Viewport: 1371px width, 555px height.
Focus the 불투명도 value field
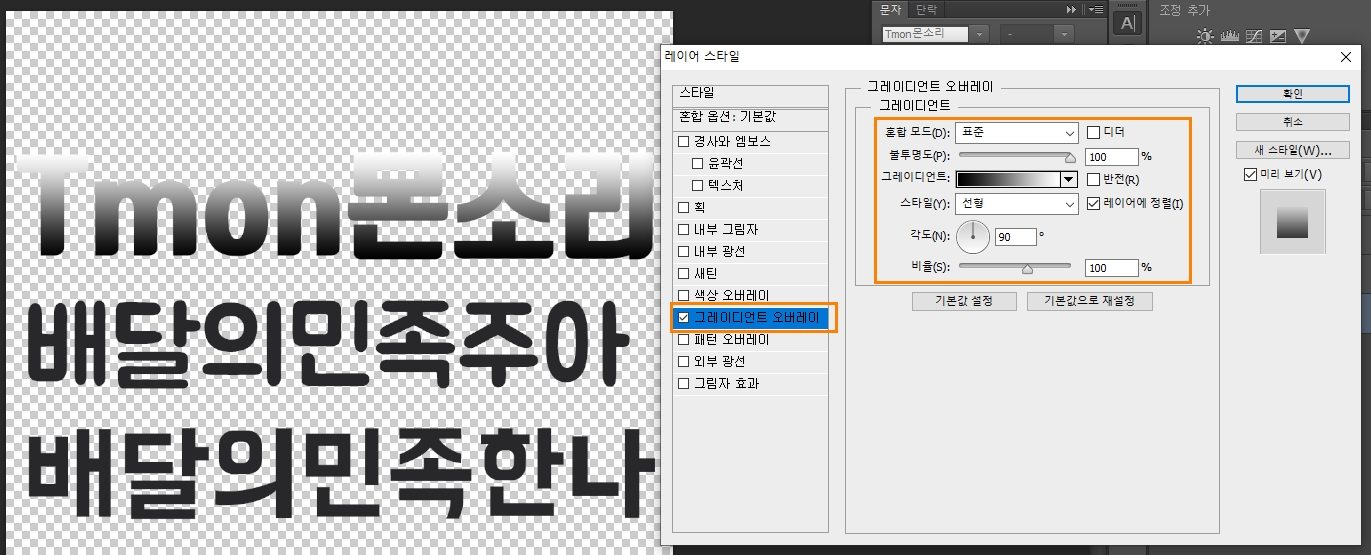1112,157
